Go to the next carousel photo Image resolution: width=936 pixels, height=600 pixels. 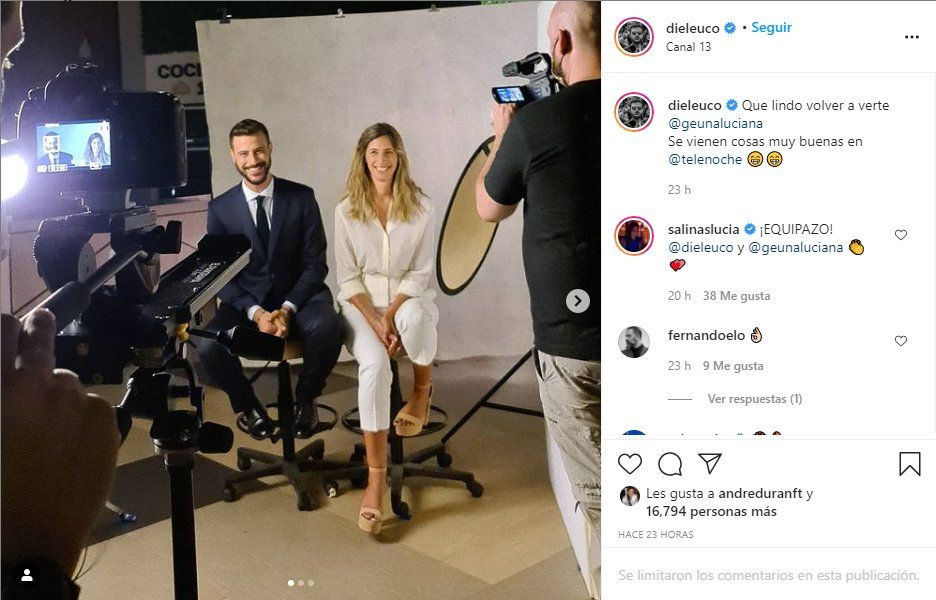(x=577, y=301)
